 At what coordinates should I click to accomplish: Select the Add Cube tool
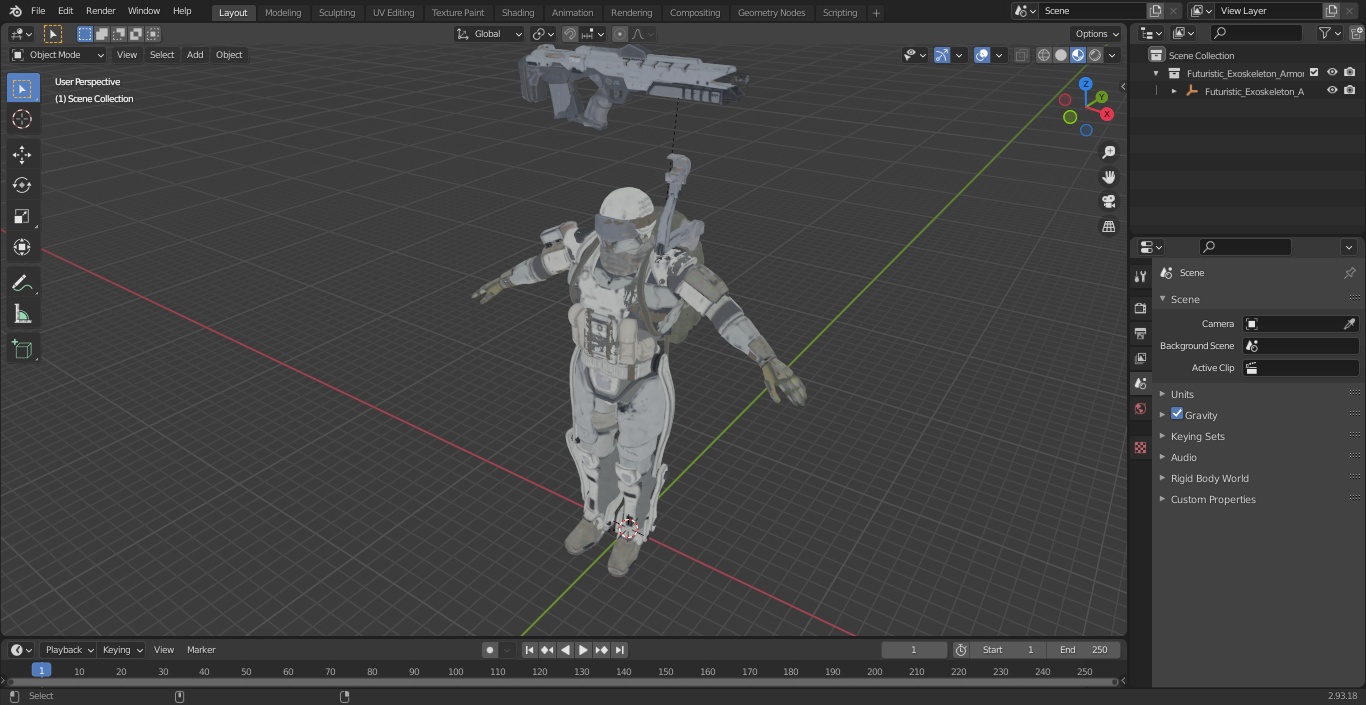(22, 350)
